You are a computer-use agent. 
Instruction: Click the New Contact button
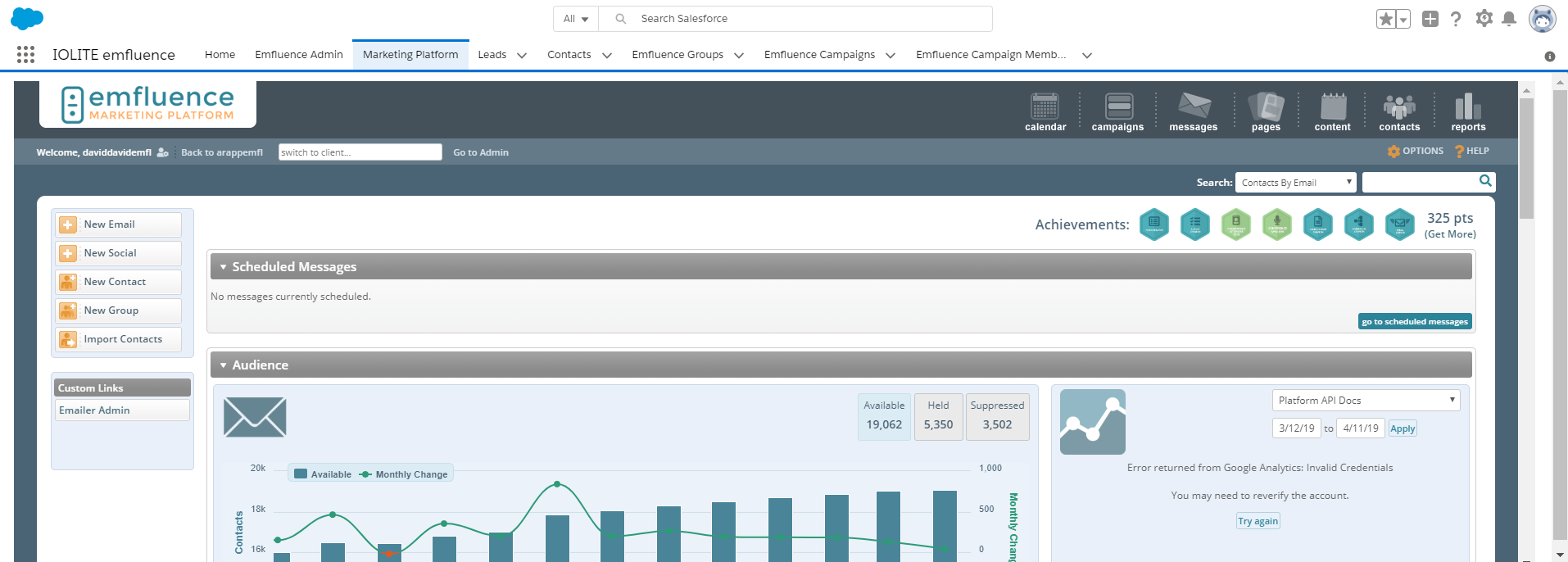(x=119, y=282)
